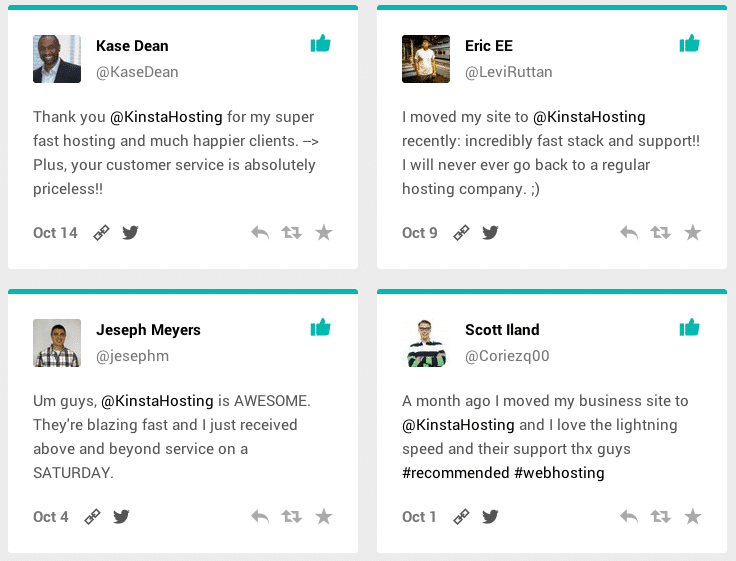This screenshot has height=561, width=736.
Task: Click Twitter bird icon beside Oct 14
Action: (130, 232)
